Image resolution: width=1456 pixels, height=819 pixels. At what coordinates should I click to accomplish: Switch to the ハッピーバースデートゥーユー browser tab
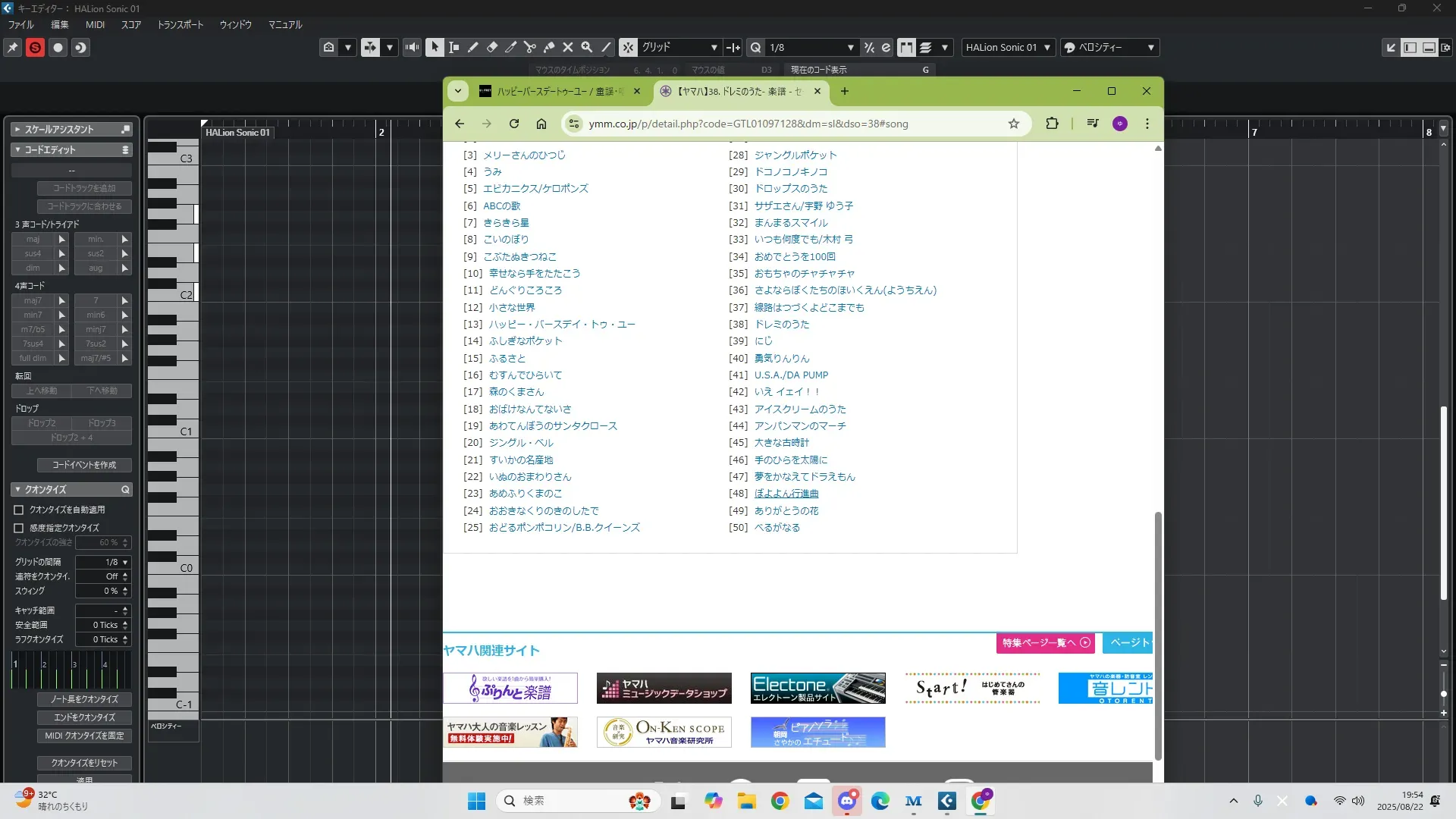coord(560,91)
